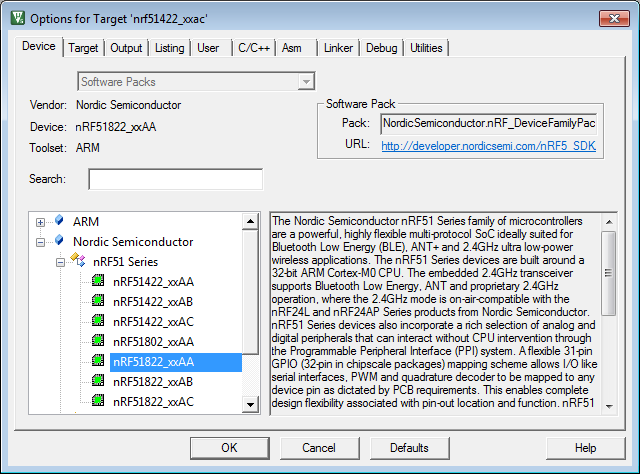Click the device Search input field
The height and width of the screenshot is (474, 640).
tap(176, 179)
